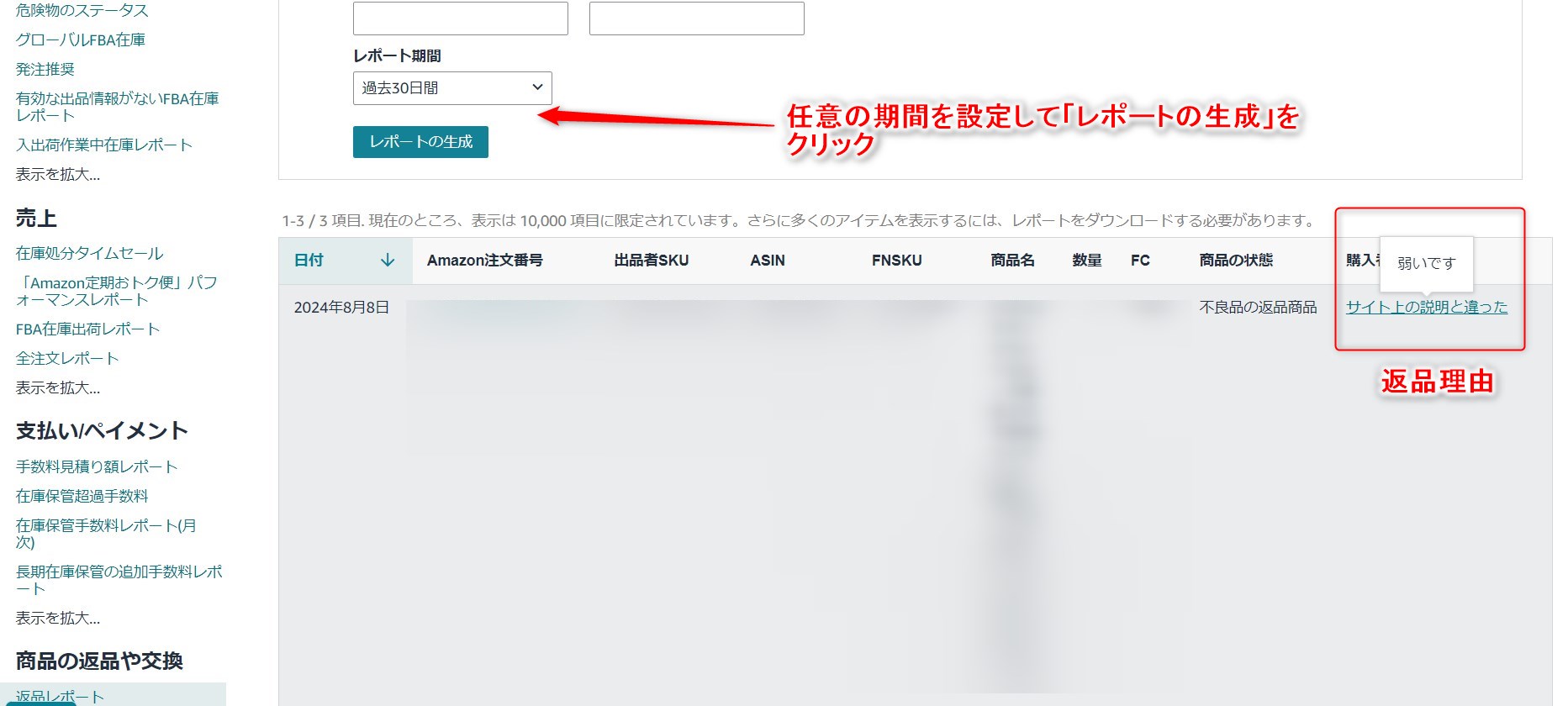1568x706 pixels.
Task: Open the レポート期間 dropdown showing 過去30日間
Action: click(x=452, y=88)
